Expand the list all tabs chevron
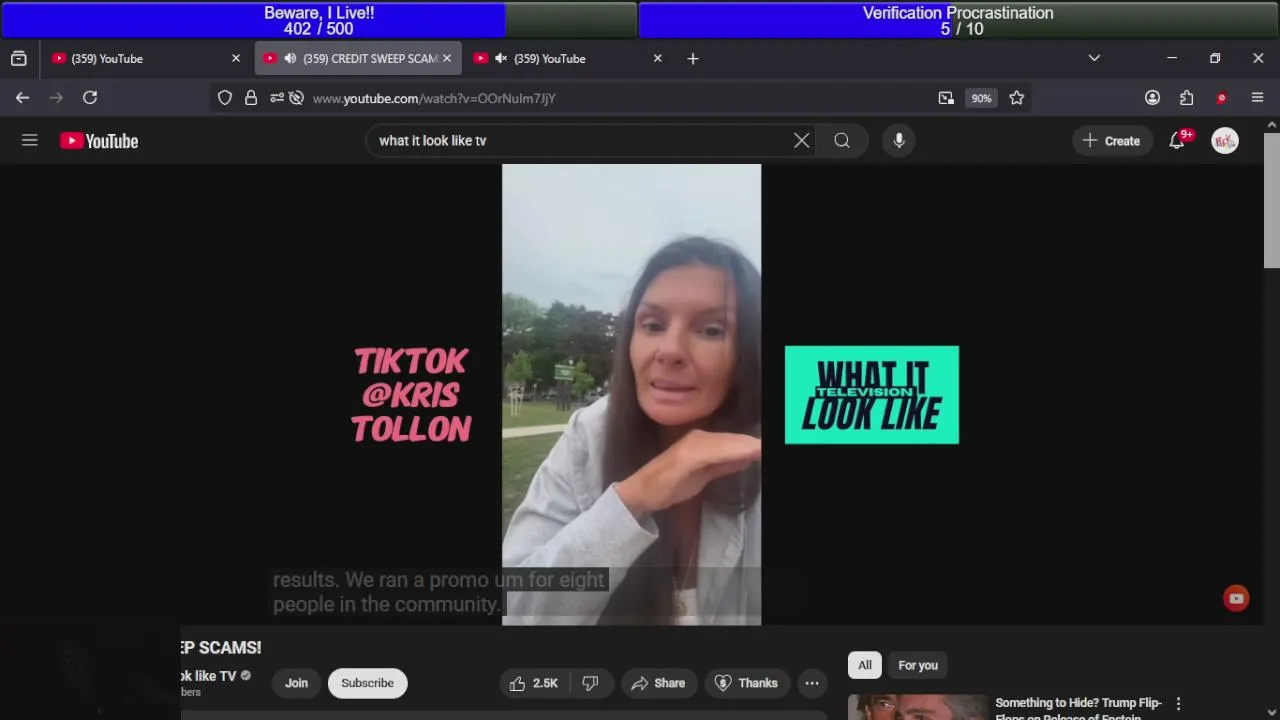This screenshot has width=1280, height=720. tap(1094, 59)
